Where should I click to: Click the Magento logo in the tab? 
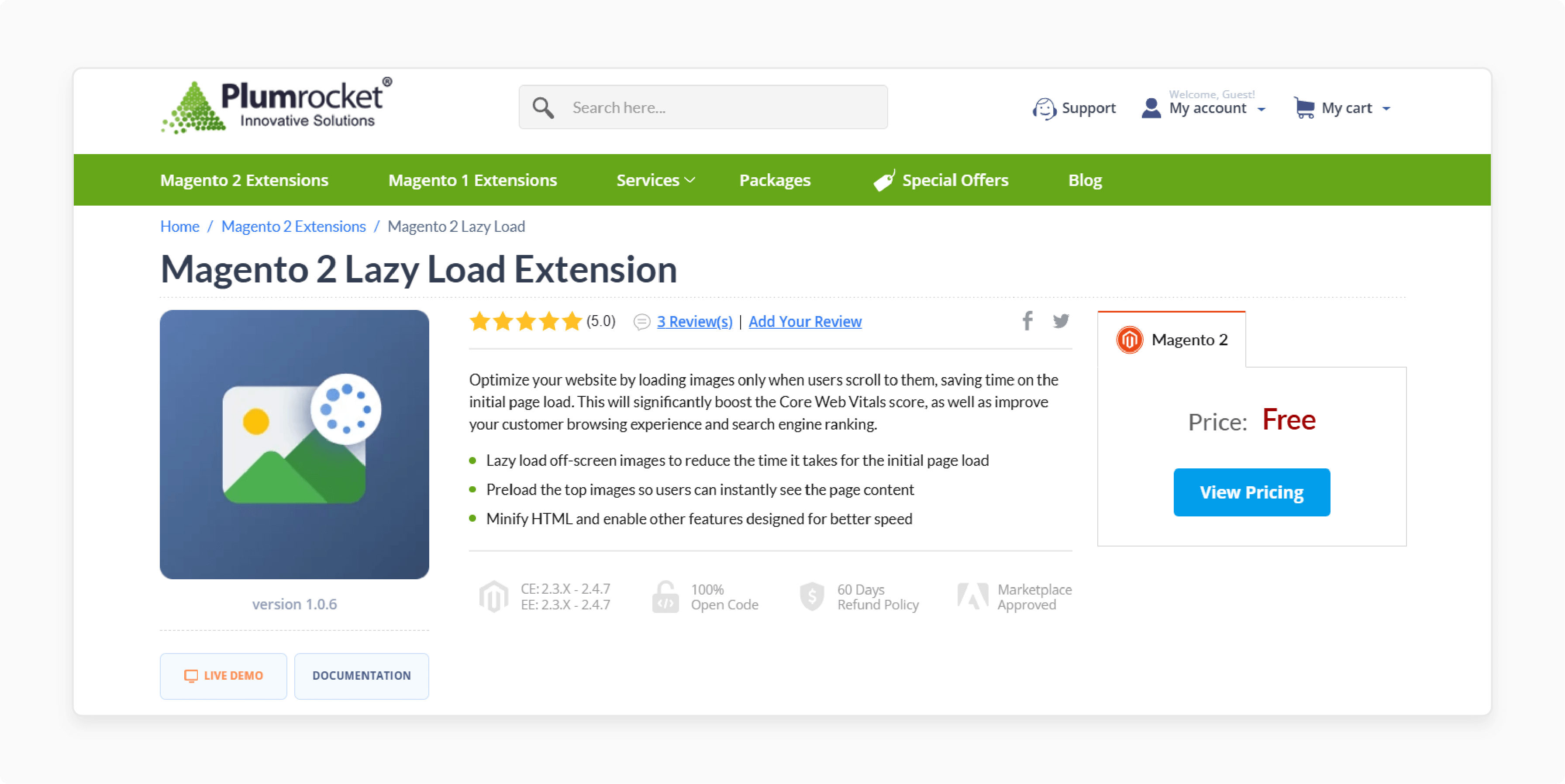point(1129,340)
